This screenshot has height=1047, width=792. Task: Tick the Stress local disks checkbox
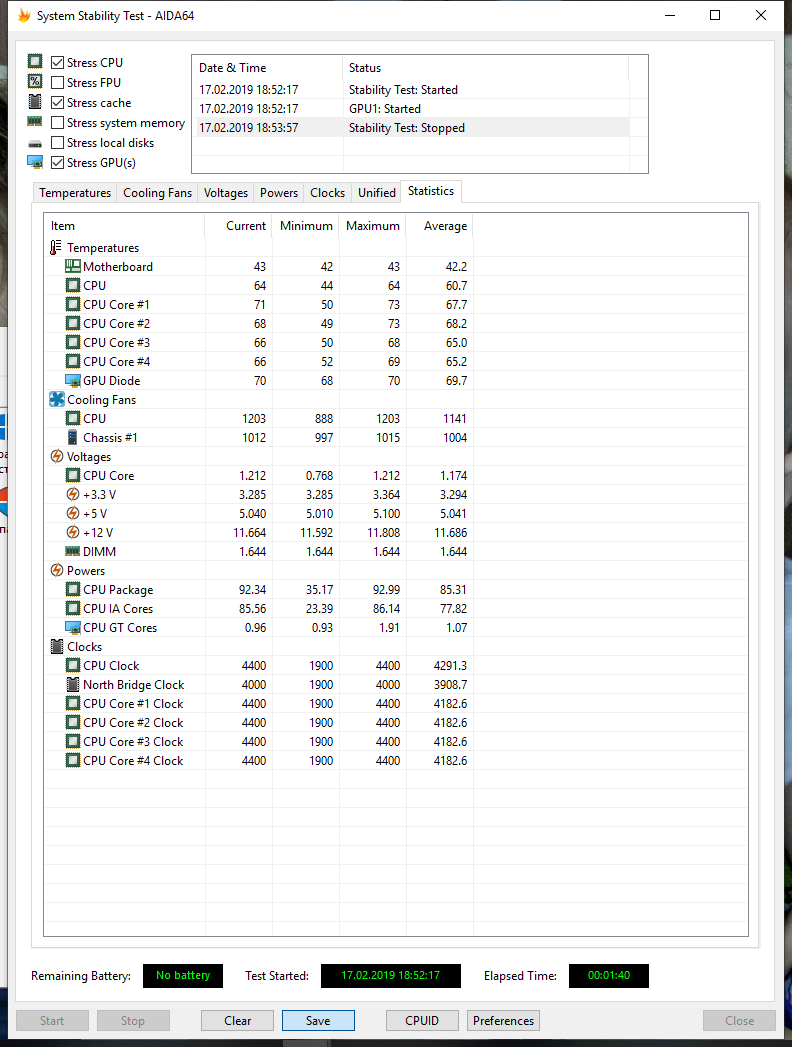coord(57,143)
